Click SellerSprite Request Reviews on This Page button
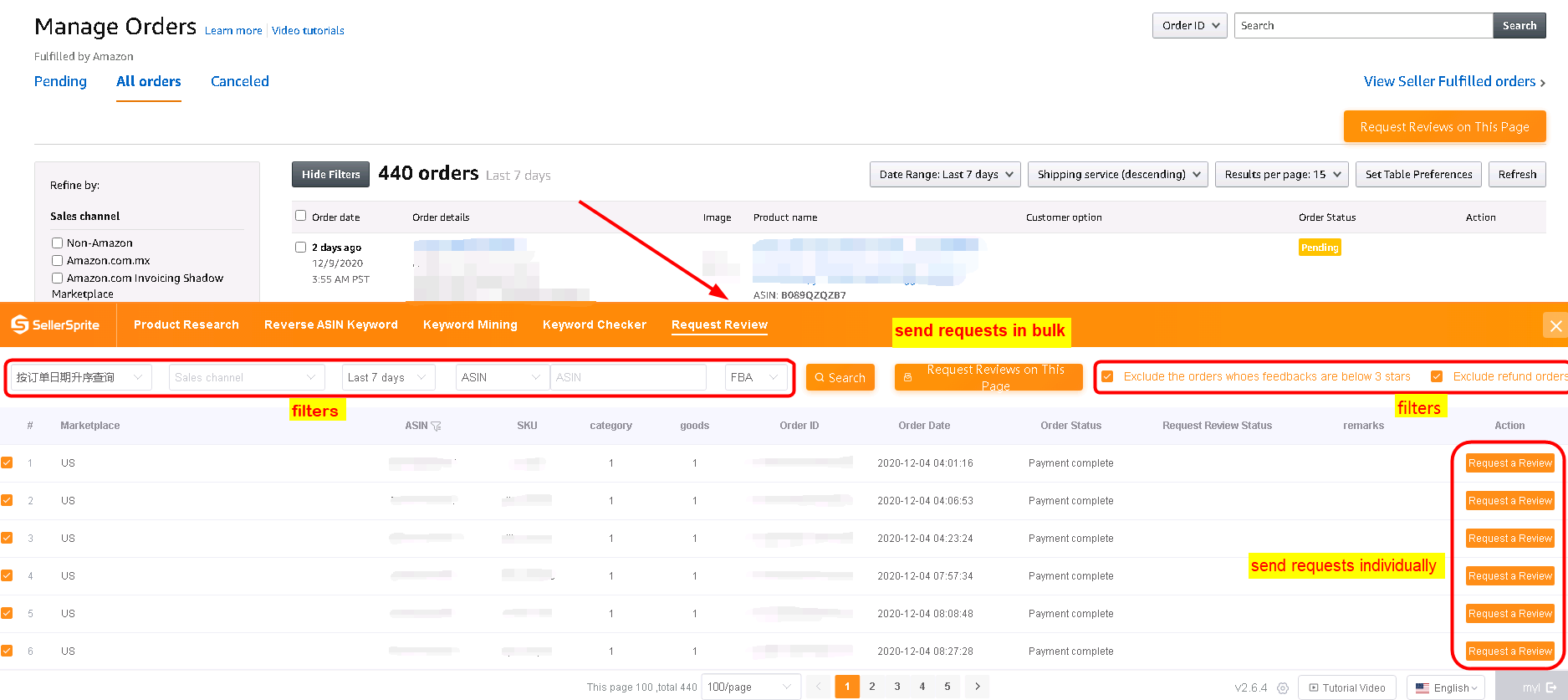 coord(988,377)
